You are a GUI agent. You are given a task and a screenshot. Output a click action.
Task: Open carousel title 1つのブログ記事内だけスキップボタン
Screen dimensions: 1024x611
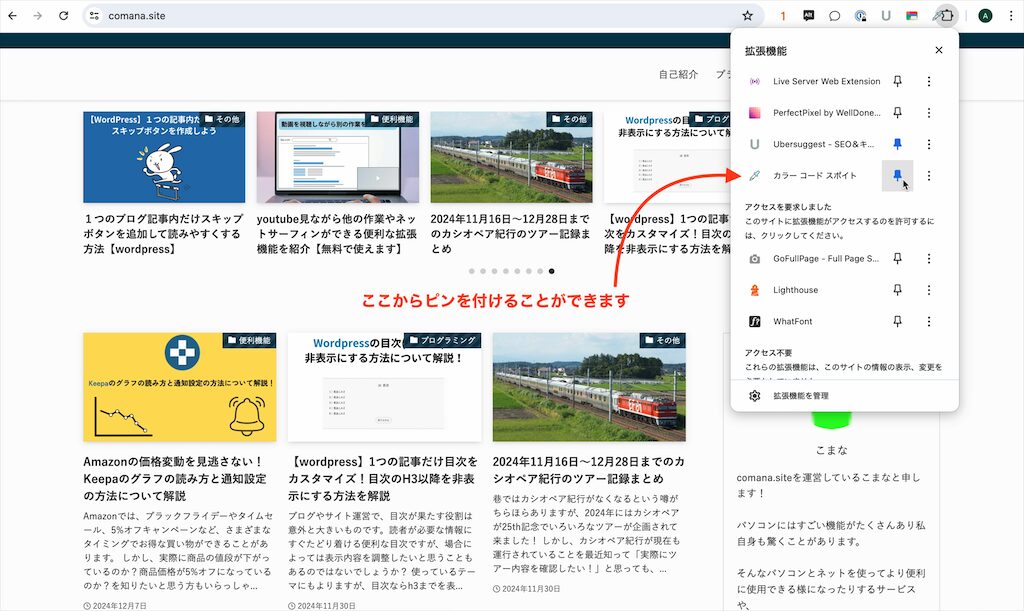pos(163,234)
